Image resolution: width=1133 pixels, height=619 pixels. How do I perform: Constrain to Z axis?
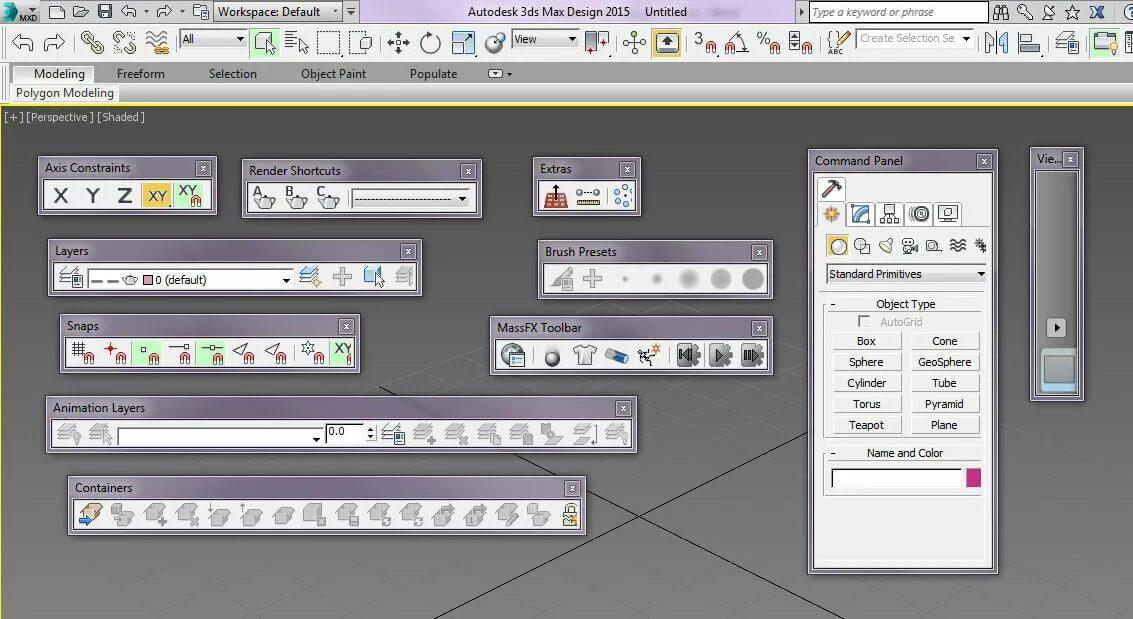coord(124,195)
